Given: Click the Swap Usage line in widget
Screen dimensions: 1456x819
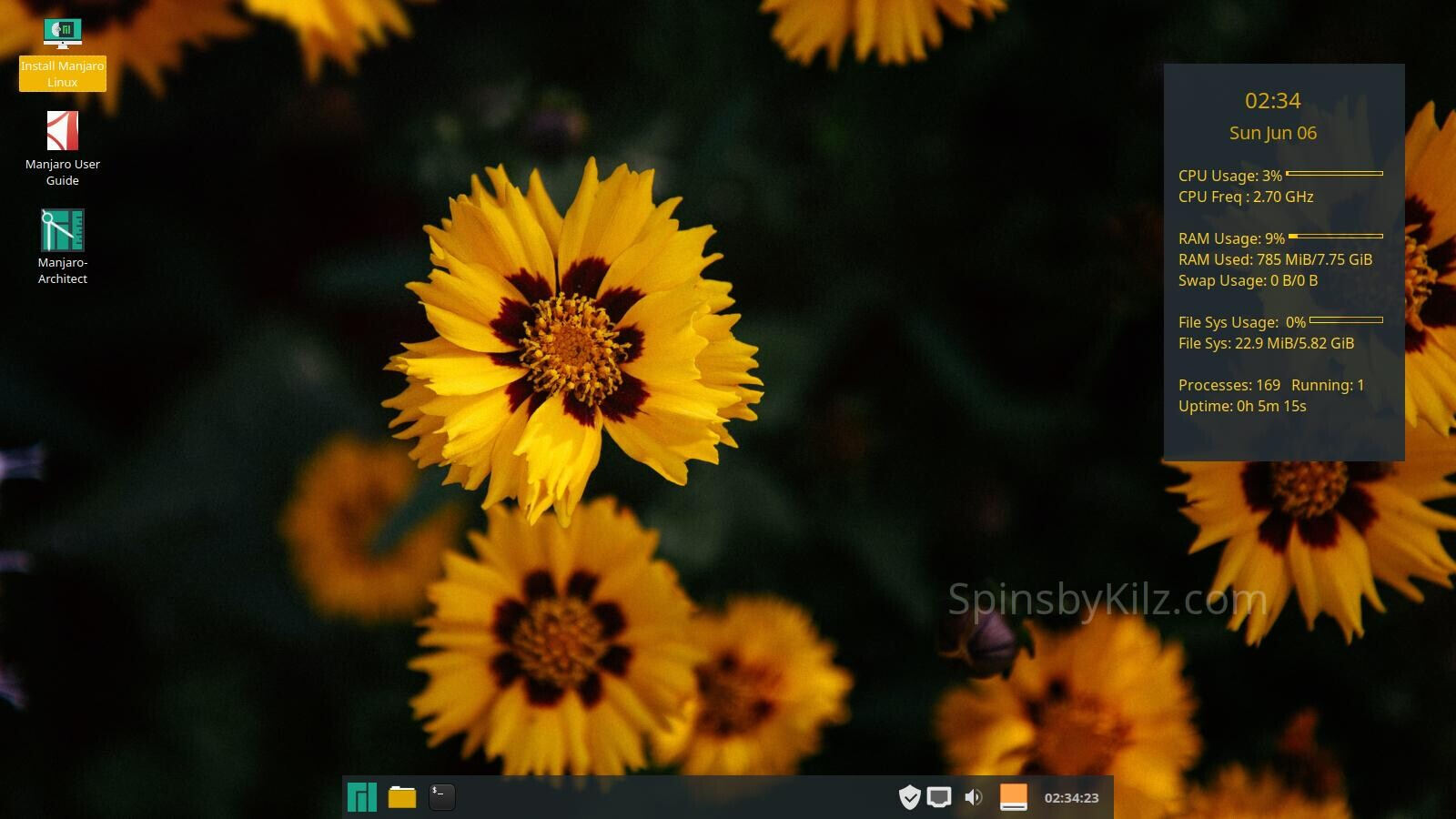Looking at the screenshot, I should pos(1248,280).
